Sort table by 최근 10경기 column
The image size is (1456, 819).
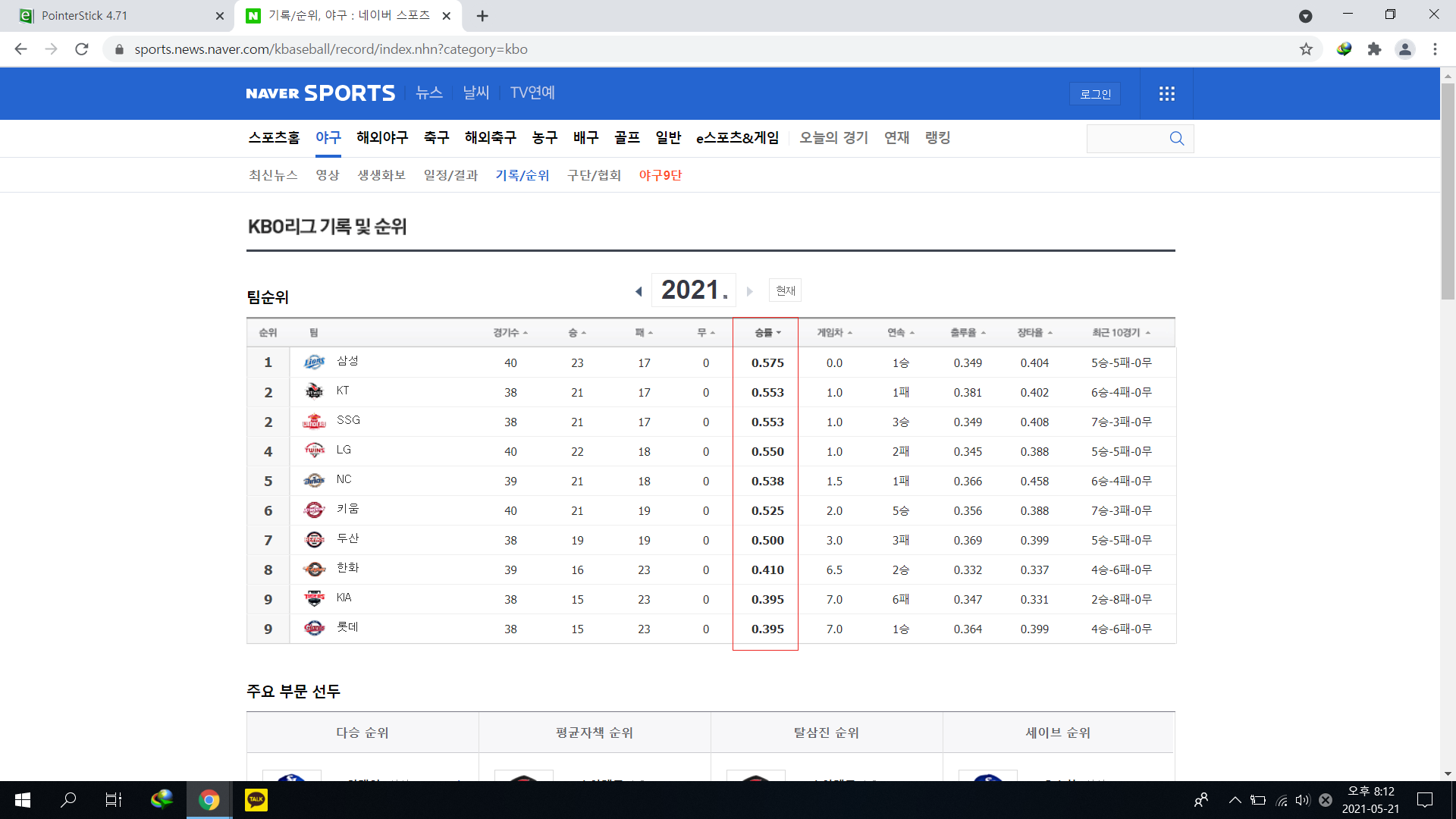pos(1121,333)
